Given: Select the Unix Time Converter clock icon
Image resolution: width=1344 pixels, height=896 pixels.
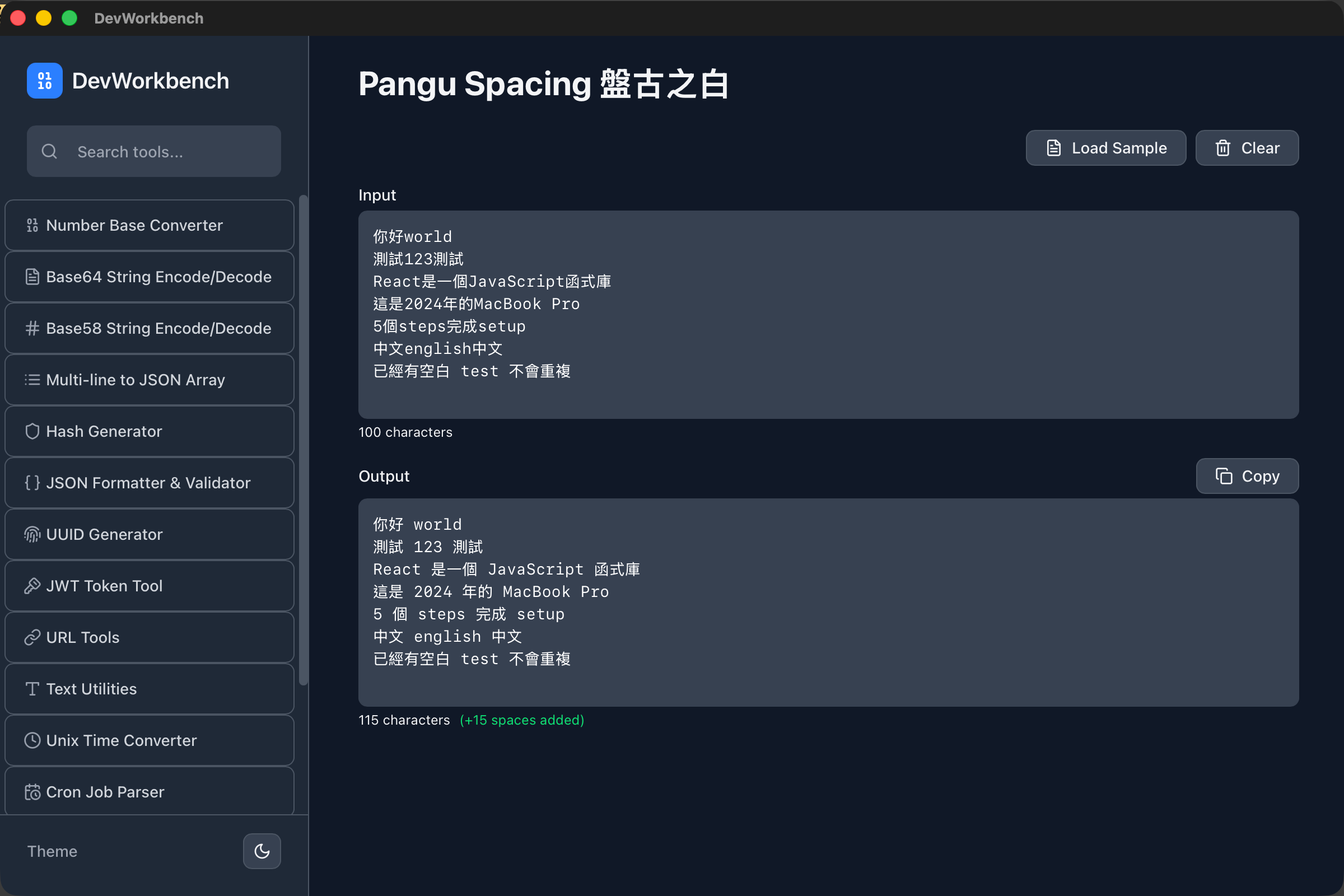Looking at the screenshot, I should [32, 740].
